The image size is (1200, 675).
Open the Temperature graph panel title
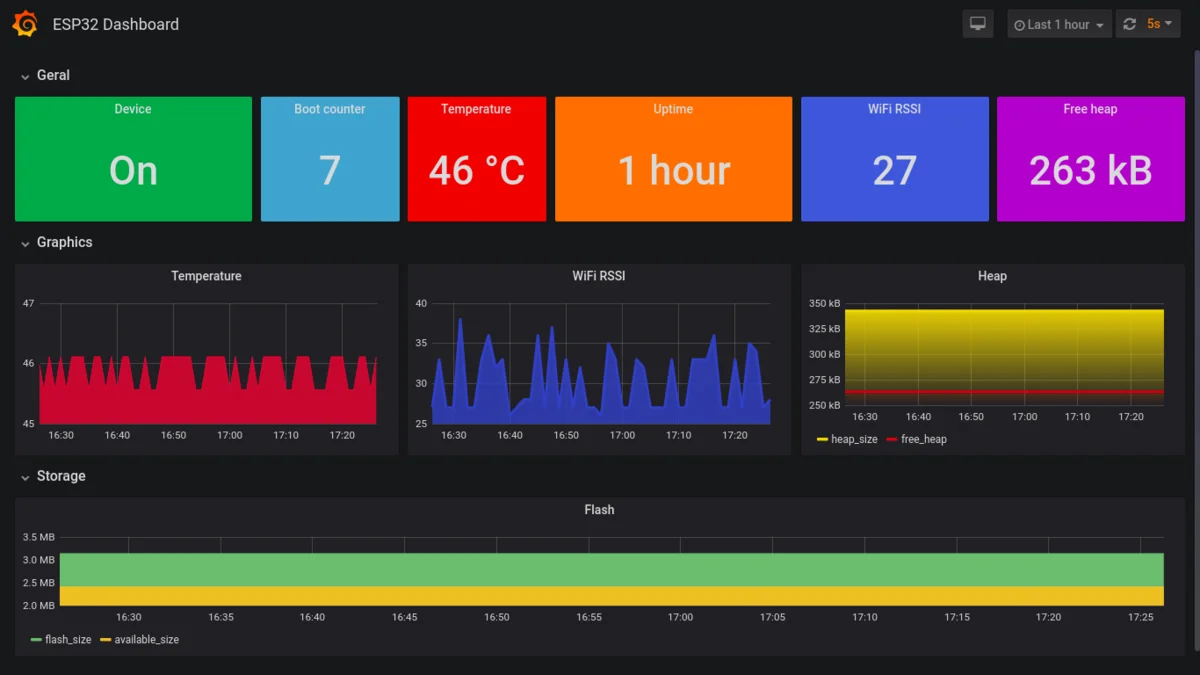(x=206, y=276)
